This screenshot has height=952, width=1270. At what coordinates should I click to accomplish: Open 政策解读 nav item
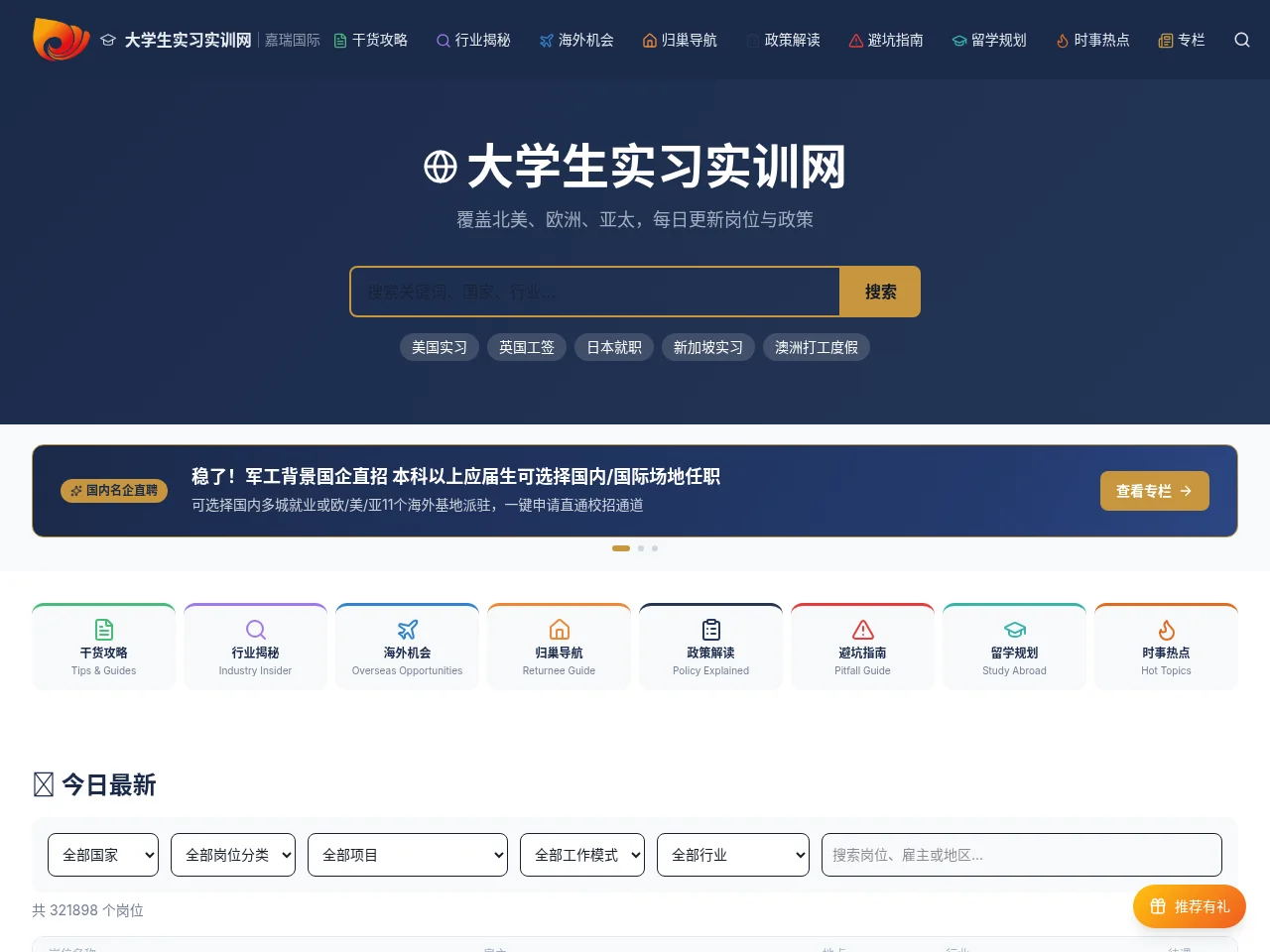click(x=784, y=41)
